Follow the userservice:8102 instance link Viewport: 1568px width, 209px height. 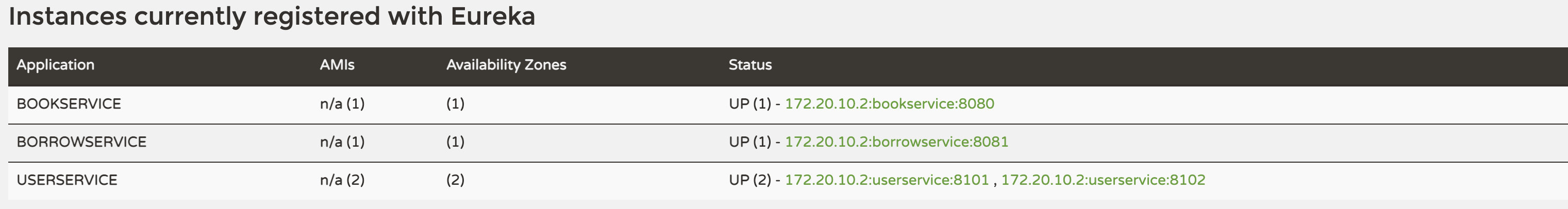pyautogui.click(x=1103, y=181)
